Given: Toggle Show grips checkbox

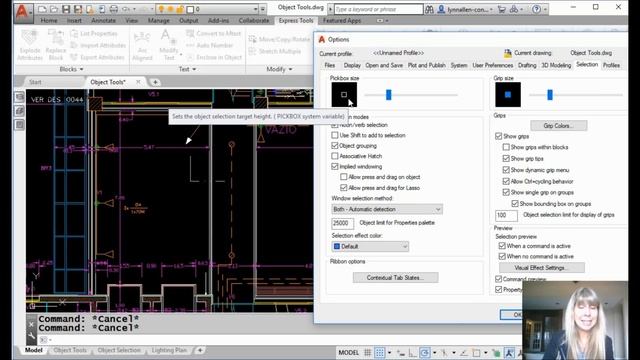Looking at the screenshot, I should click(498, 136).
